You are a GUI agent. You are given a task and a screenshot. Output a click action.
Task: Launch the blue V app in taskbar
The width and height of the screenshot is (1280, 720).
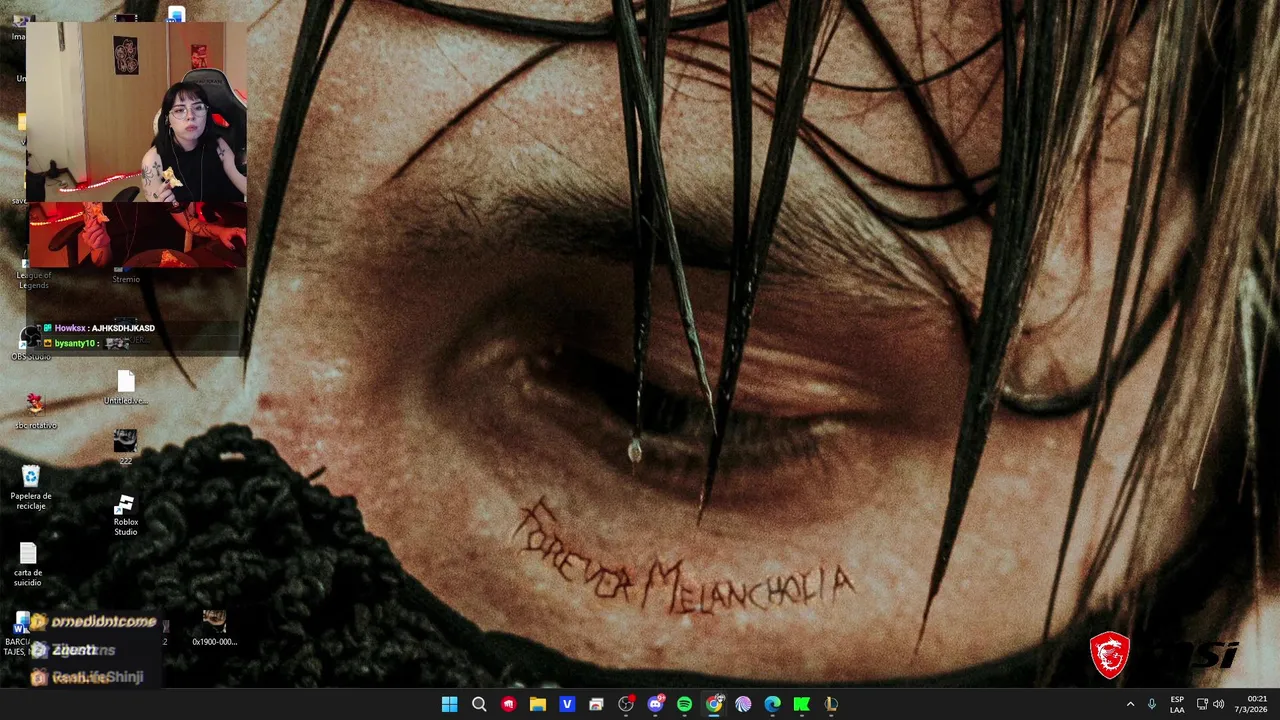coord(567,704)
